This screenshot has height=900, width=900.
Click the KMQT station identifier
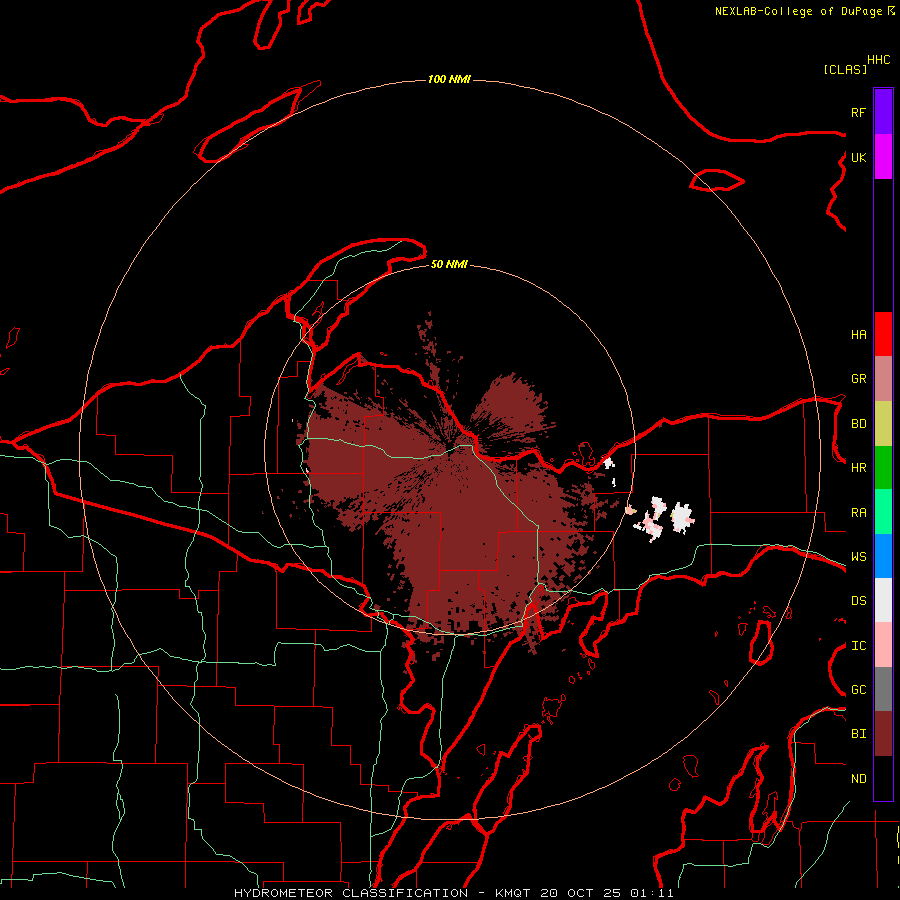[512, 893]
